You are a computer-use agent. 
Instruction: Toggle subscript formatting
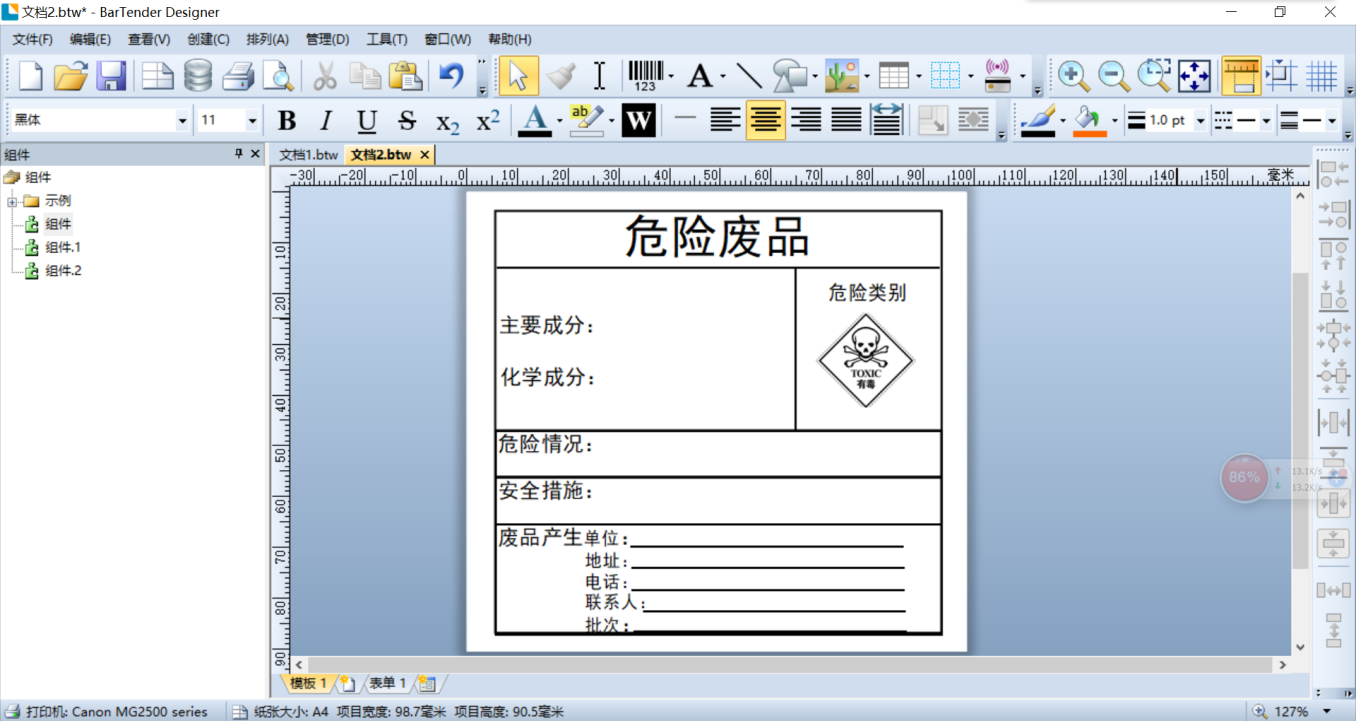(447, 122)
